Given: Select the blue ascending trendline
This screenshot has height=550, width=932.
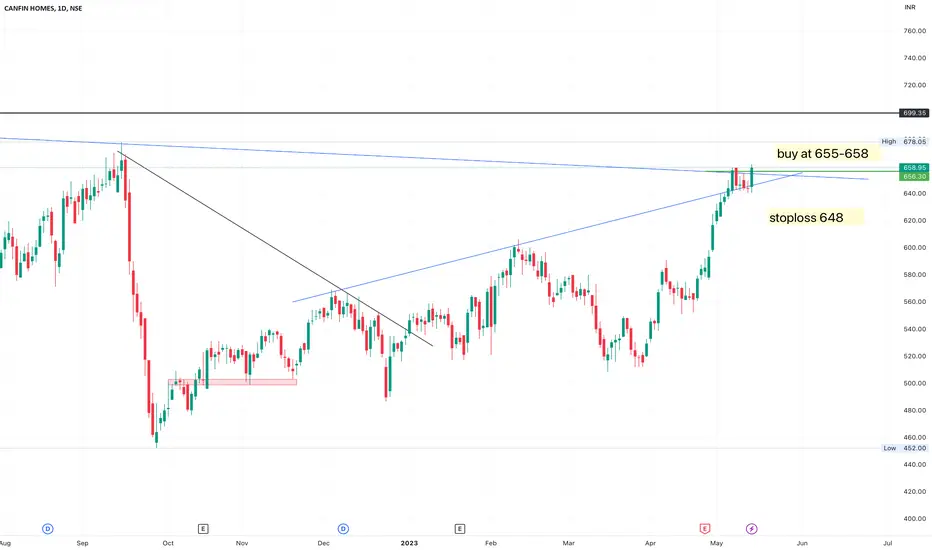Looking at the screenshot, I should pyautogui.click(x=547, y=237).
